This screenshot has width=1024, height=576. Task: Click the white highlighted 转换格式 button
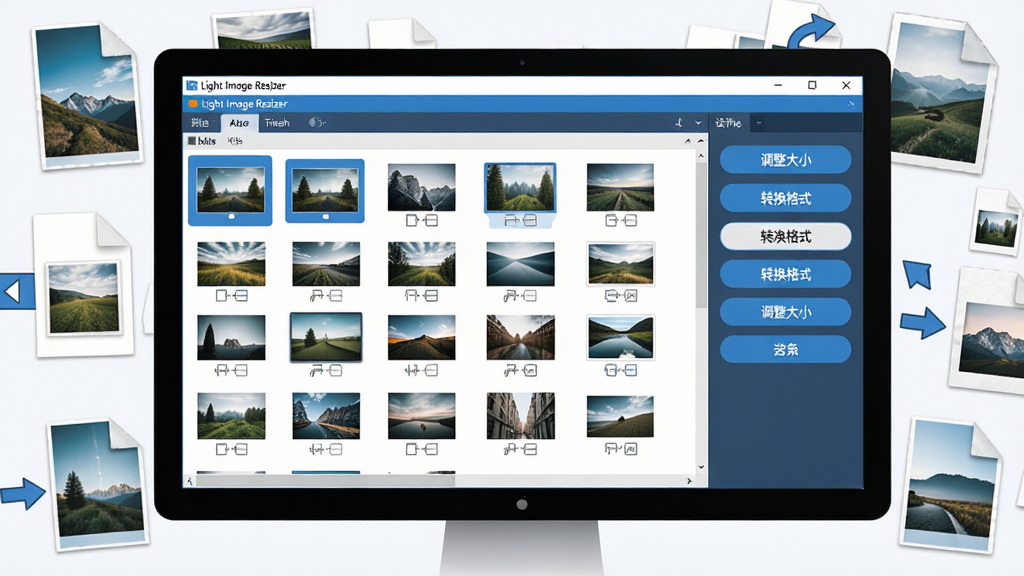pyautogui.click(x=786, y=236)
